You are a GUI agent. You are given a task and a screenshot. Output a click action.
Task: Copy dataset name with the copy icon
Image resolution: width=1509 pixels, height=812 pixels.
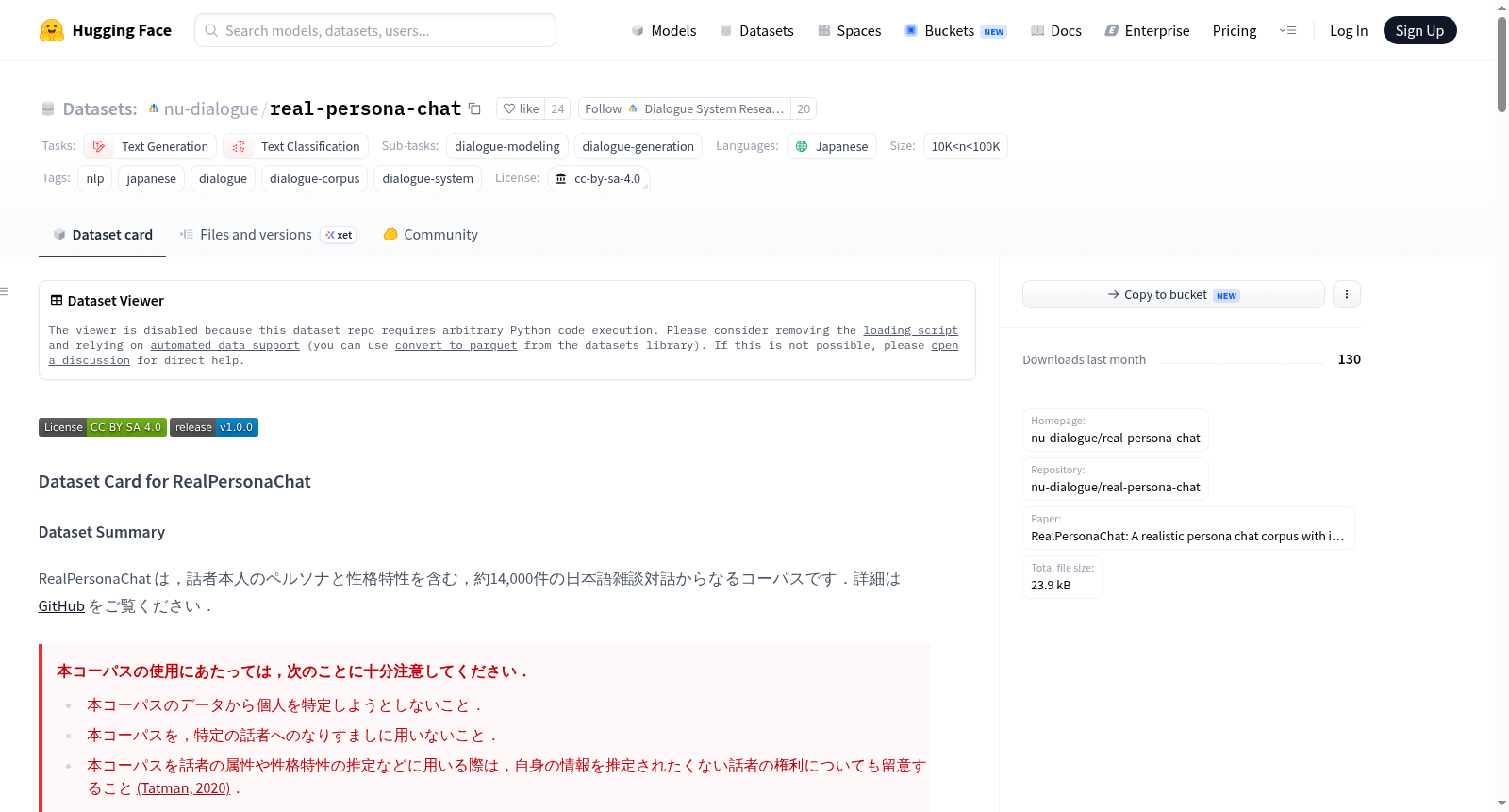[474, 108]
